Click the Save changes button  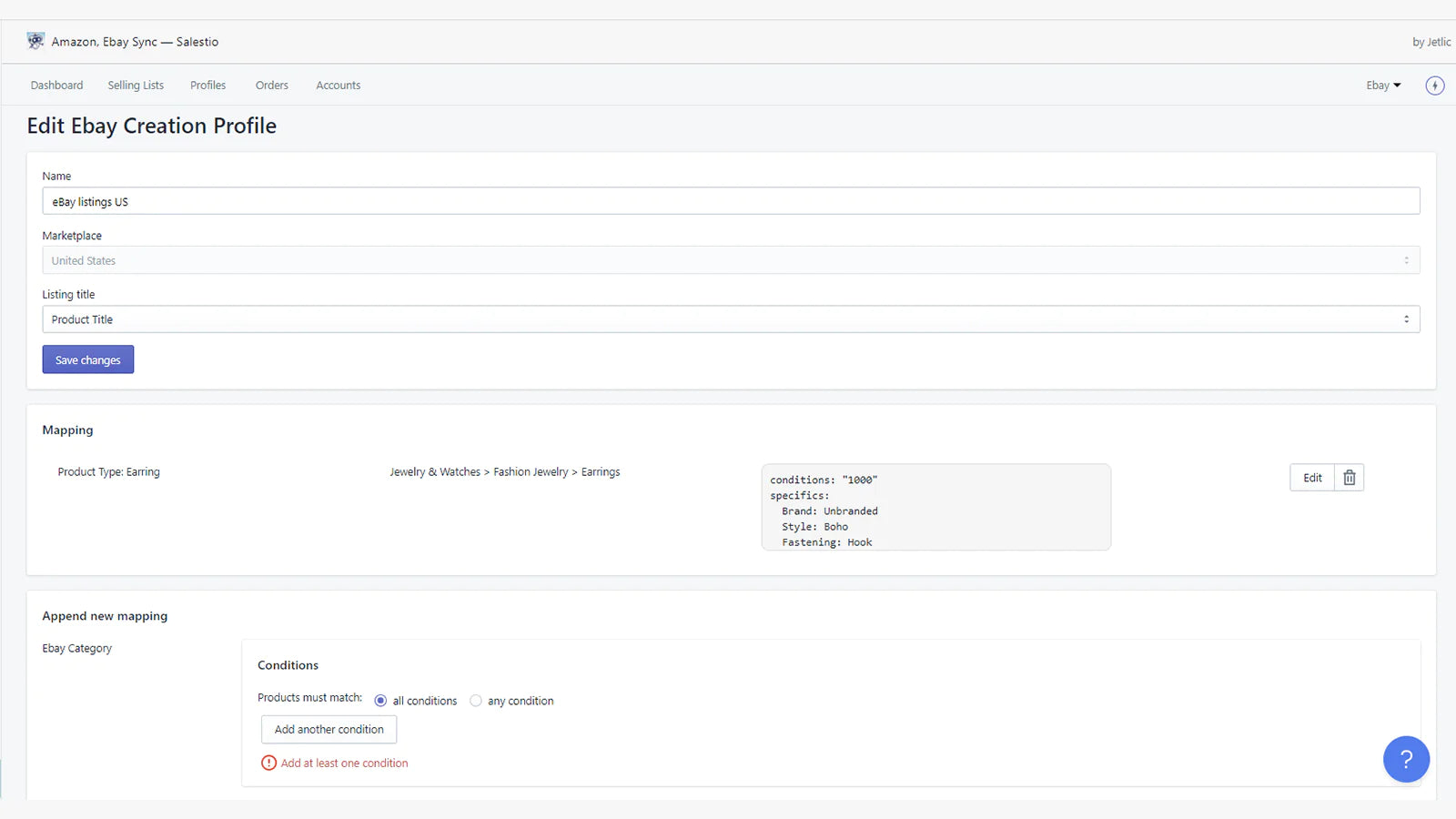tap(87, 359)
